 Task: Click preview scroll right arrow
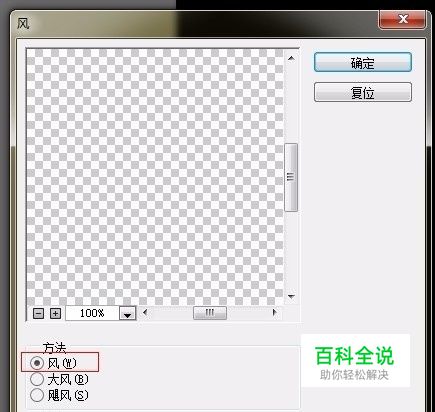(274, 313)
